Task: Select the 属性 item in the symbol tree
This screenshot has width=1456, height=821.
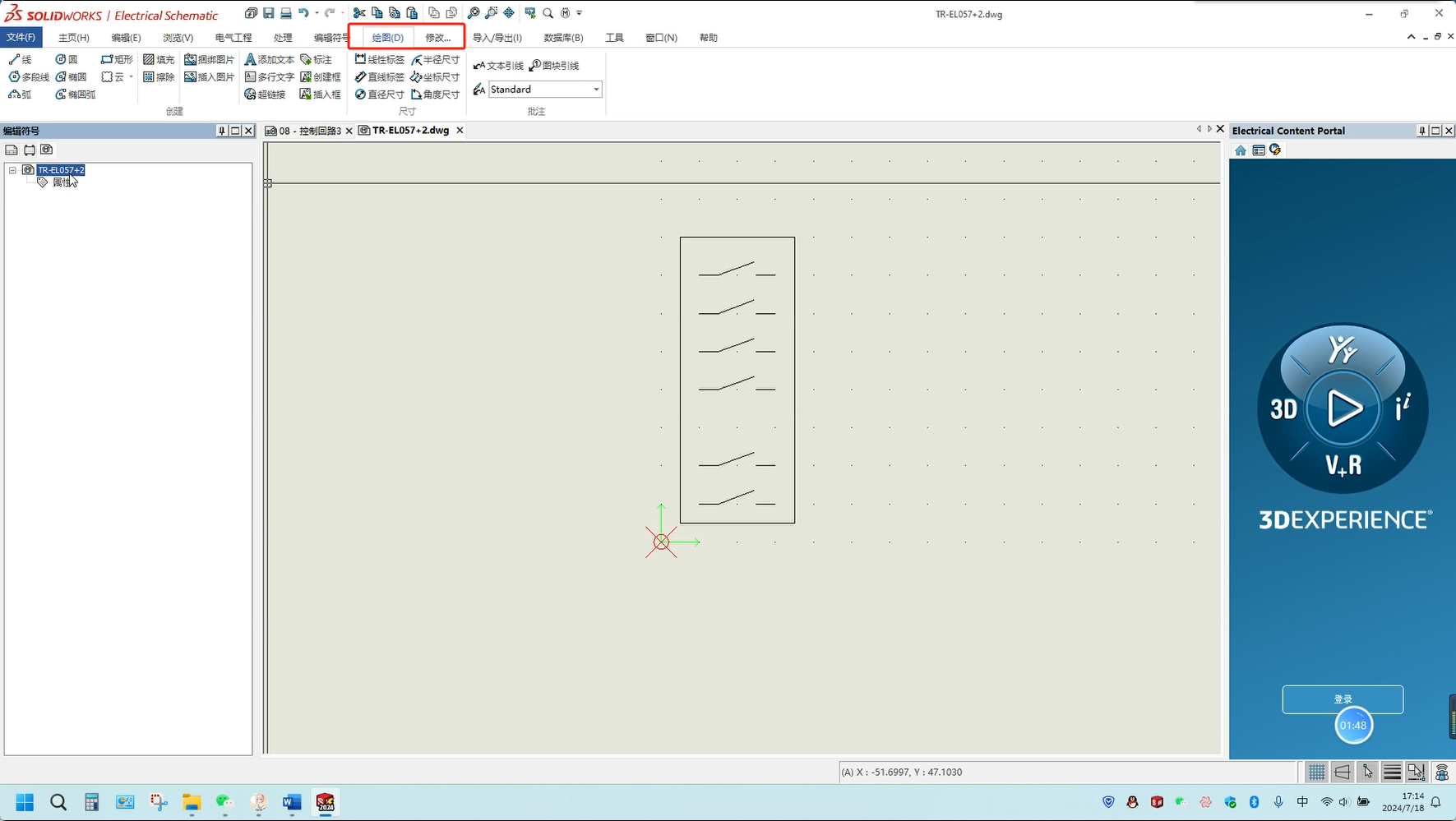Action: click(x=61, y=182)
